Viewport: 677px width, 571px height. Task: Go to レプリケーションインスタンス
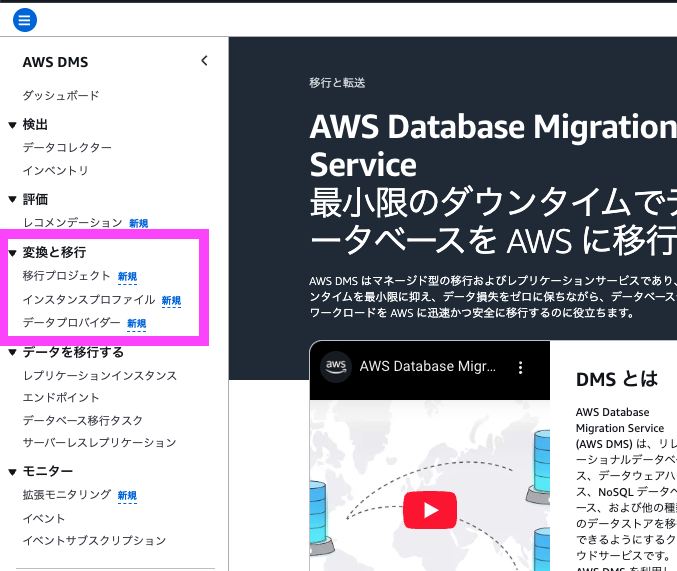[x=100, y=375]
